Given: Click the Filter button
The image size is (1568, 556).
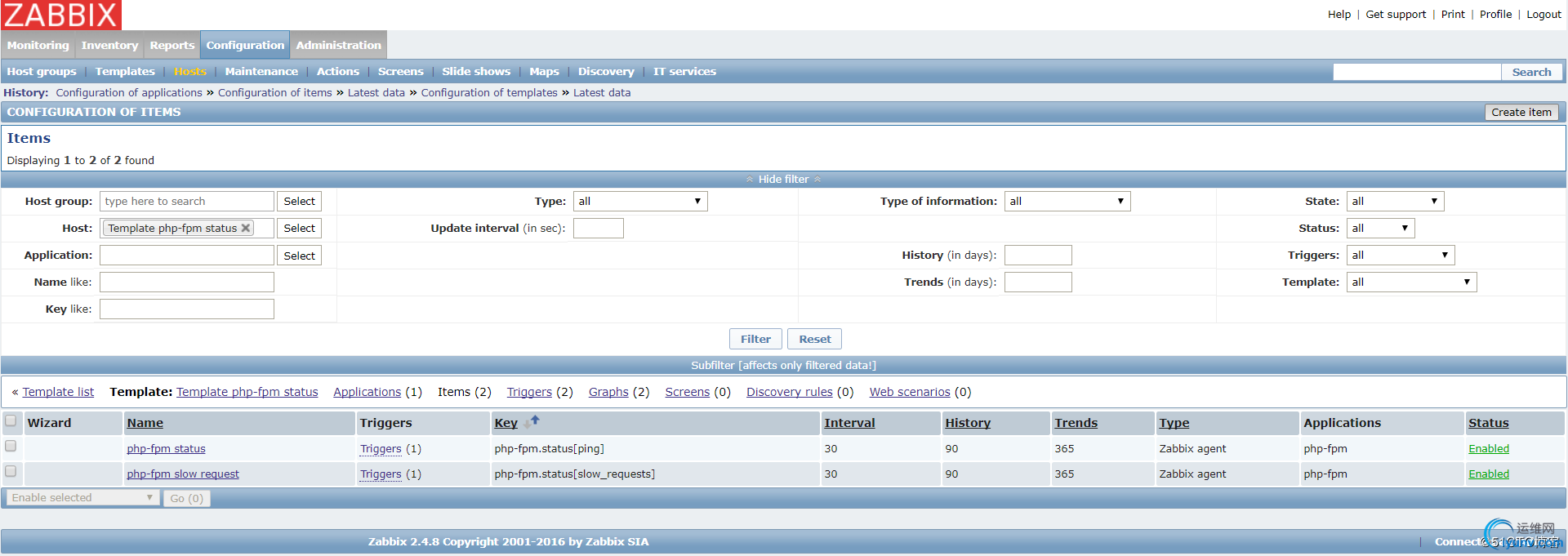Looking at the screenshot, I should click(755, 339).
